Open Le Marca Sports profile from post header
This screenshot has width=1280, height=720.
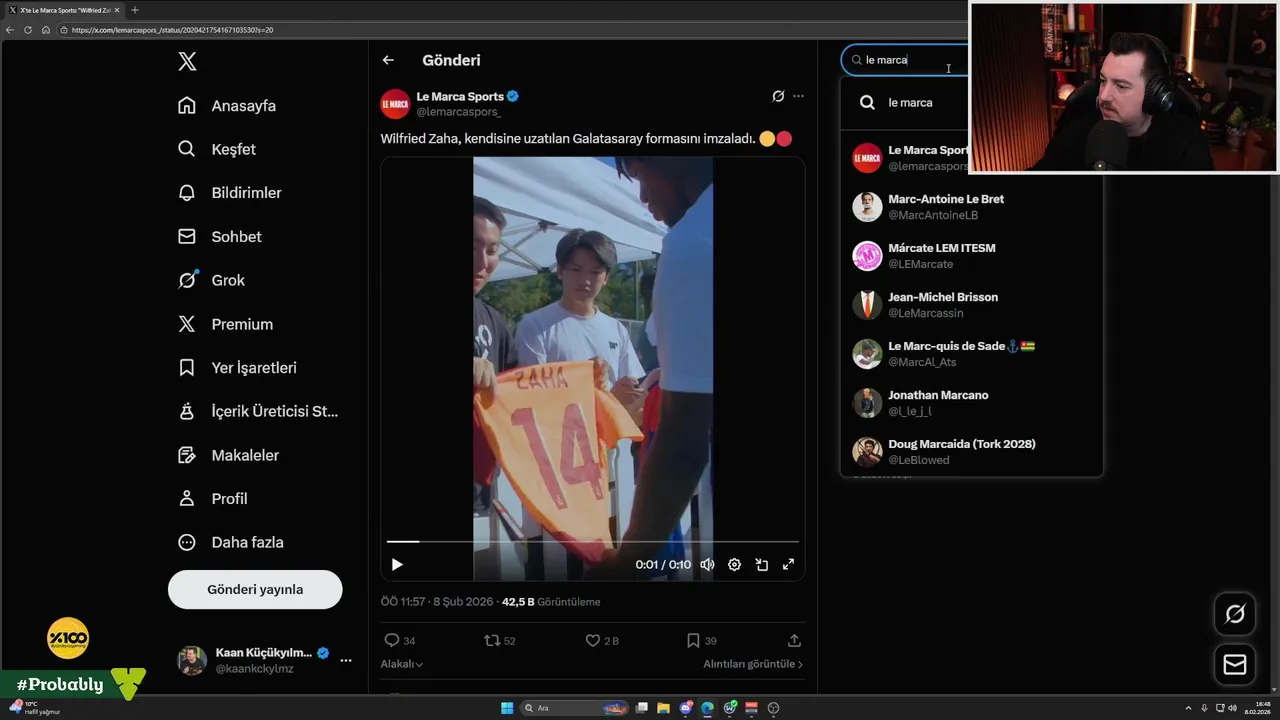460,96
